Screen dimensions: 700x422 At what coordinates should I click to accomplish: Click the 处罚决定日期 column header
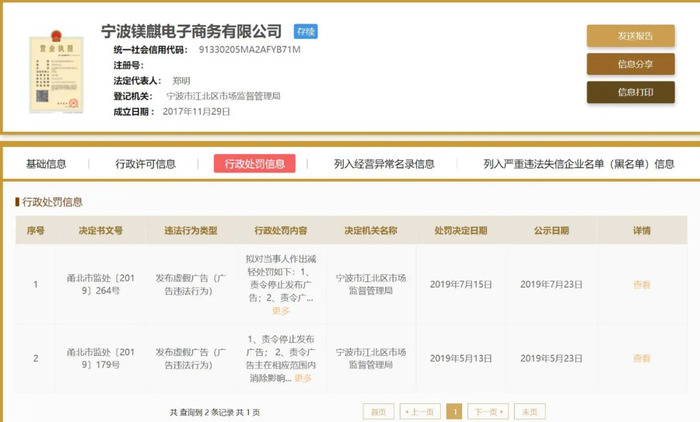[461, 230]
